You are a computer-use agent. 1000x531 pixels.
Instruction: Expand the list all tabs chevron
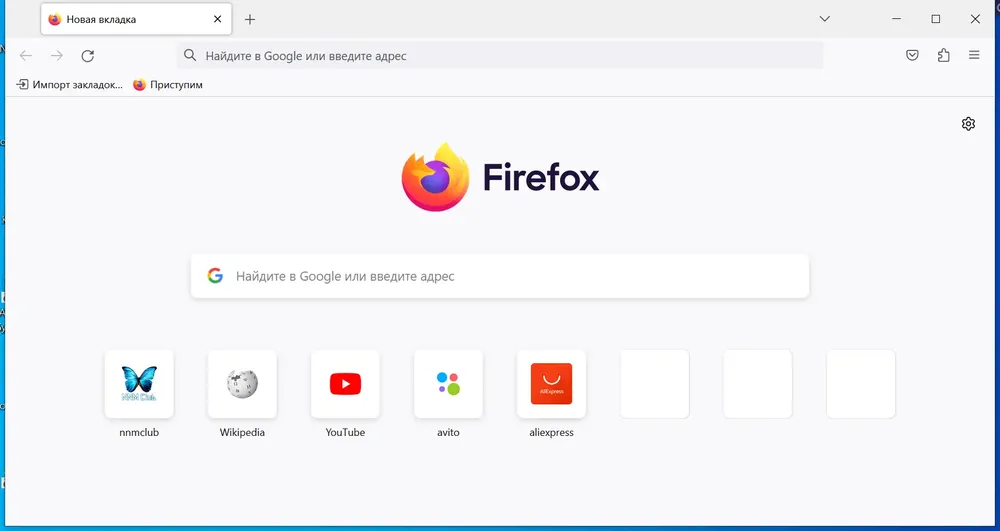(825, 19)
